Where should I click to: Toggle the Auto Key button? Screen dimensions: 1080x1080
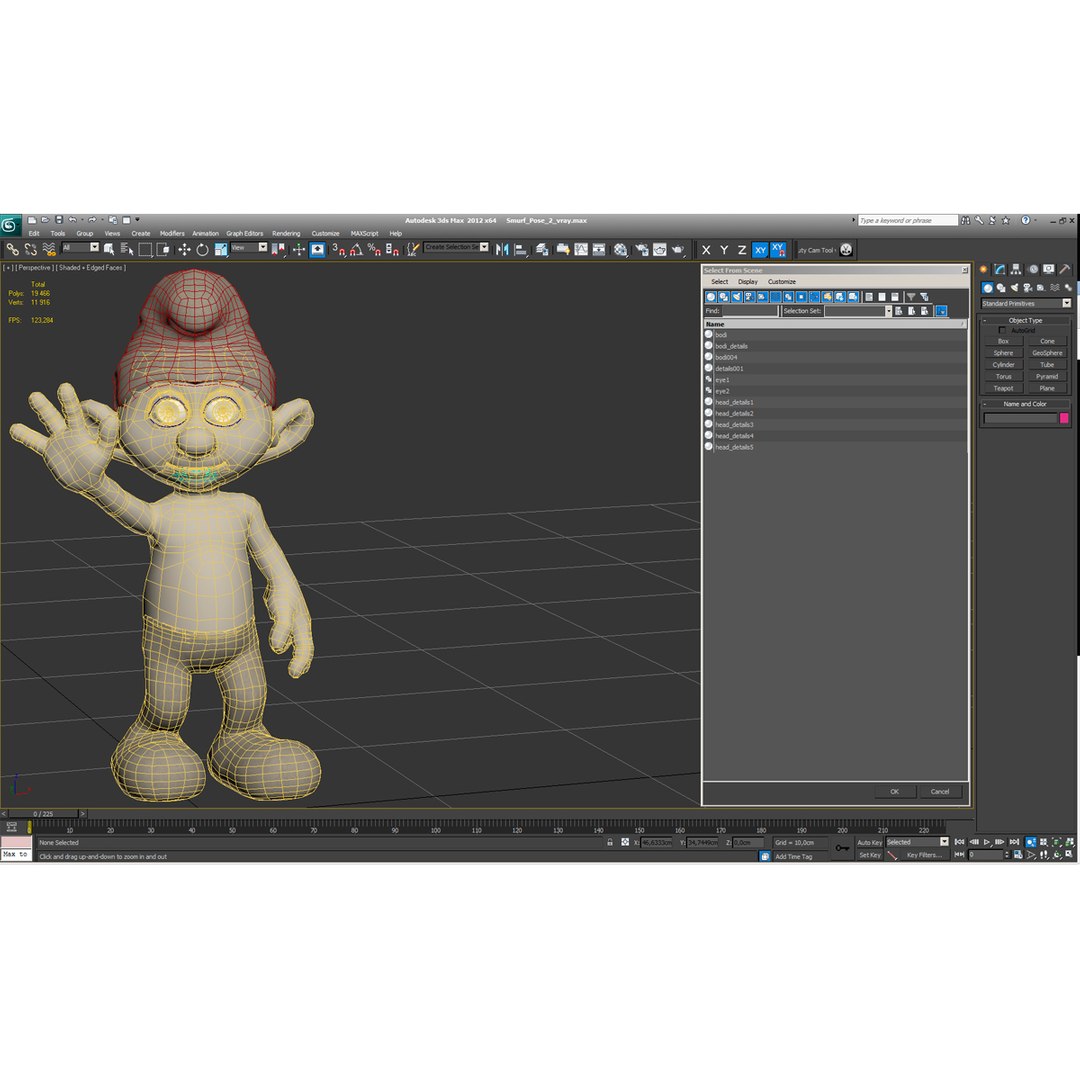pyautogui.click(x=869, y=842)
